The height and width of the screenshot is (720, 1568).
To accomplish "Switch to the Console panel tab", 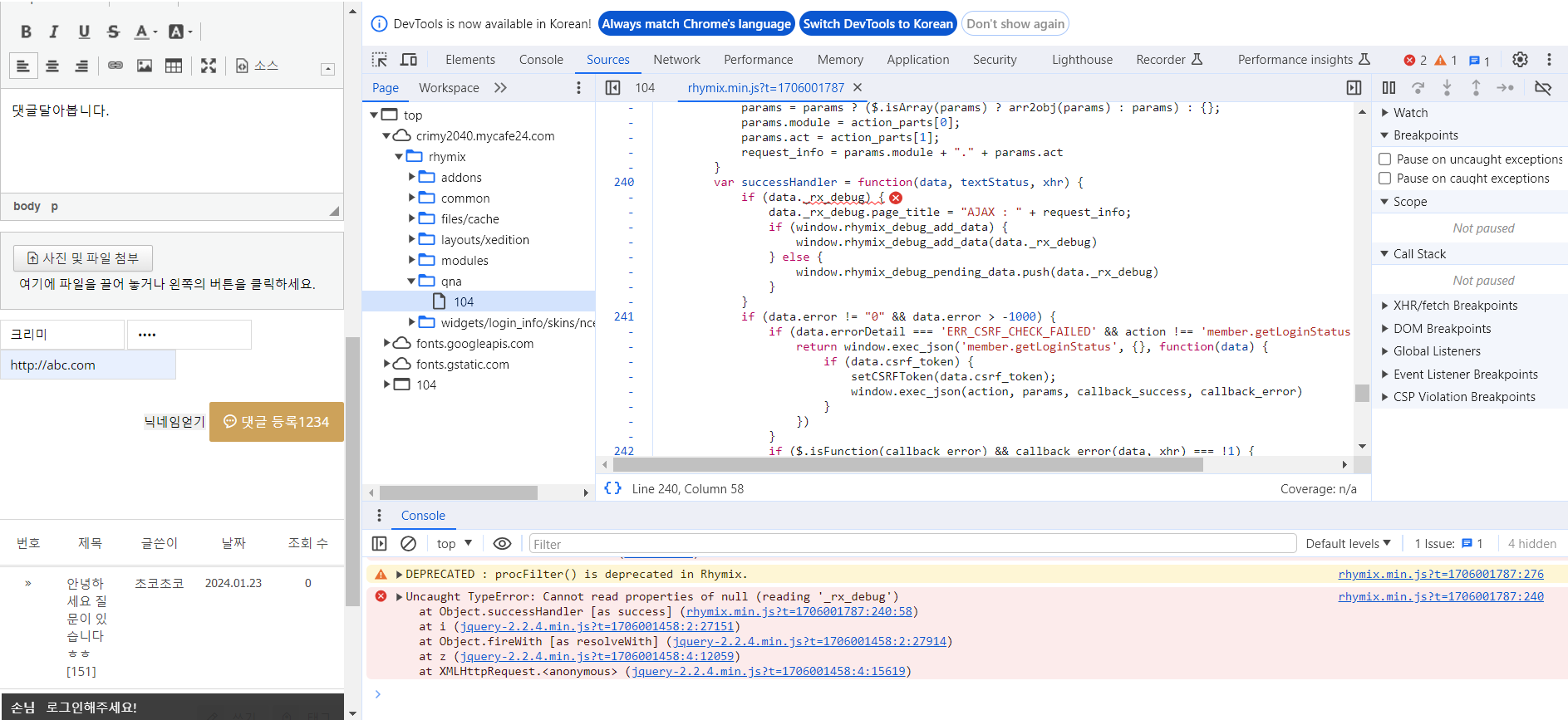I will [541, 60].
